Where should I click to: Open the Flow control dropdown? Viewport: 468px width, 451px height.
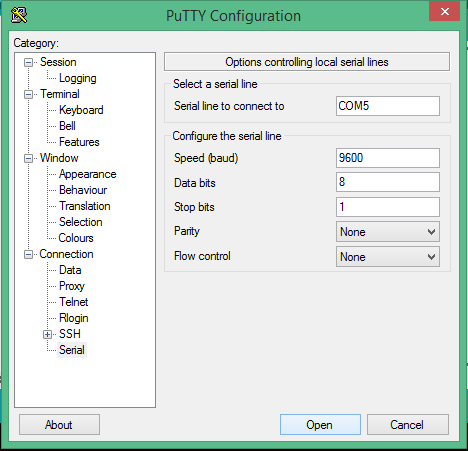(x=388, y=257)
